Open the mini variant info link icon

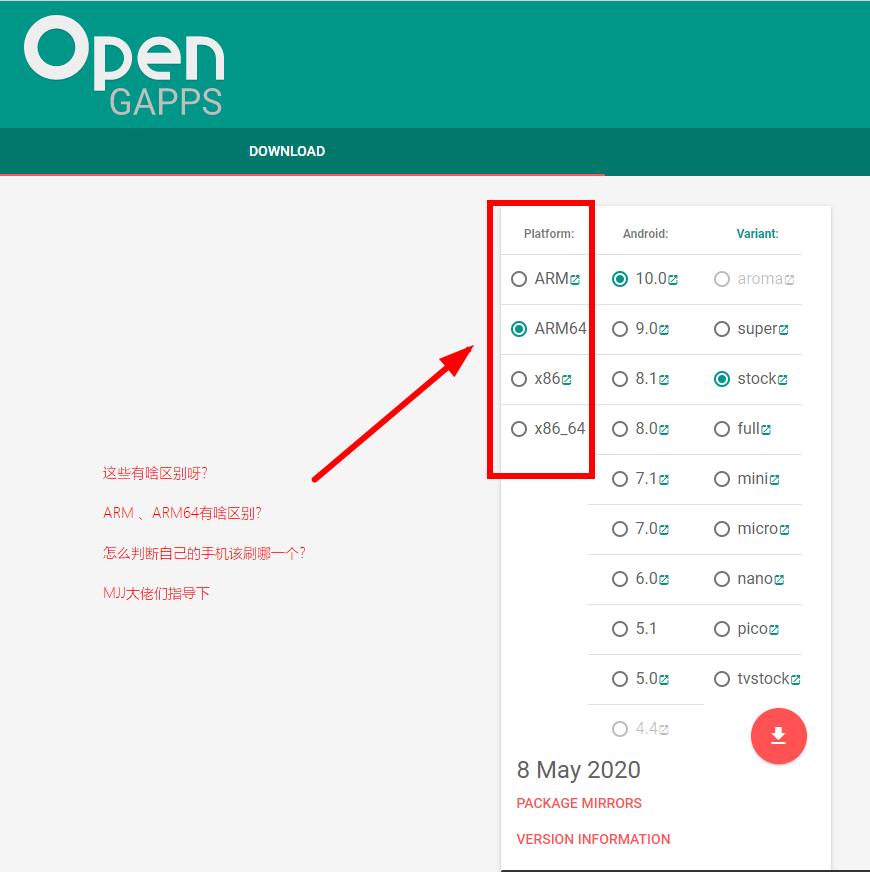[x=774, y=479]
